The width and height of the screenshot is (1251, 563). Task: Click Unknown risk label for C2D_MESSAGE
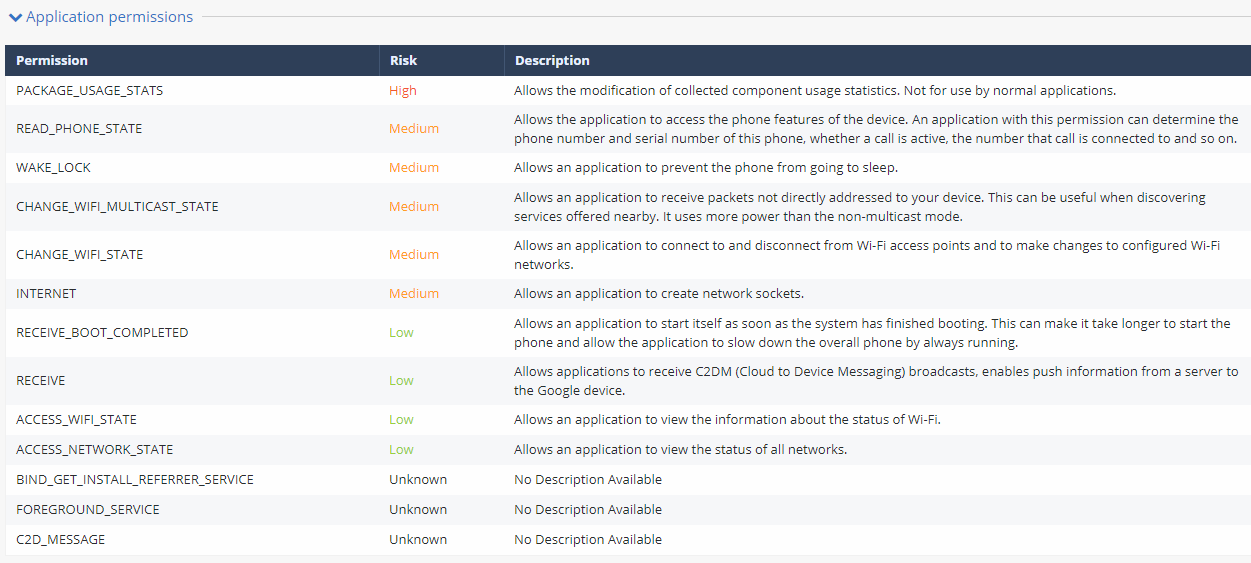click(418, 539)
